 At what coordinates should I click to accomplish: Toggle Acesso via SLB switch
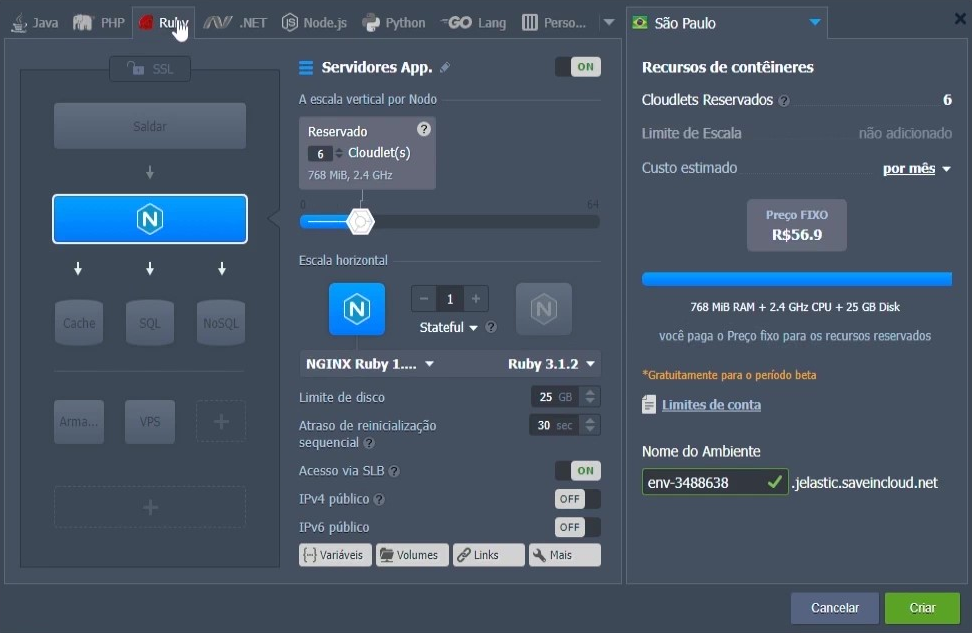pyautogui.click(x=578, y=471)
